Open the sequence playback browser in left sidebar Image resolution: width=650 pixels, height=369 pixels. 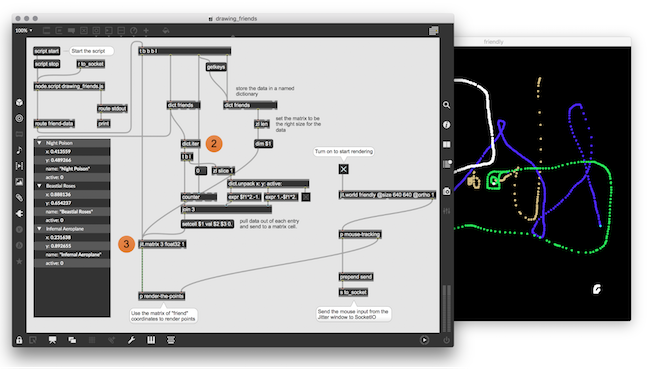tap(19, 166)
